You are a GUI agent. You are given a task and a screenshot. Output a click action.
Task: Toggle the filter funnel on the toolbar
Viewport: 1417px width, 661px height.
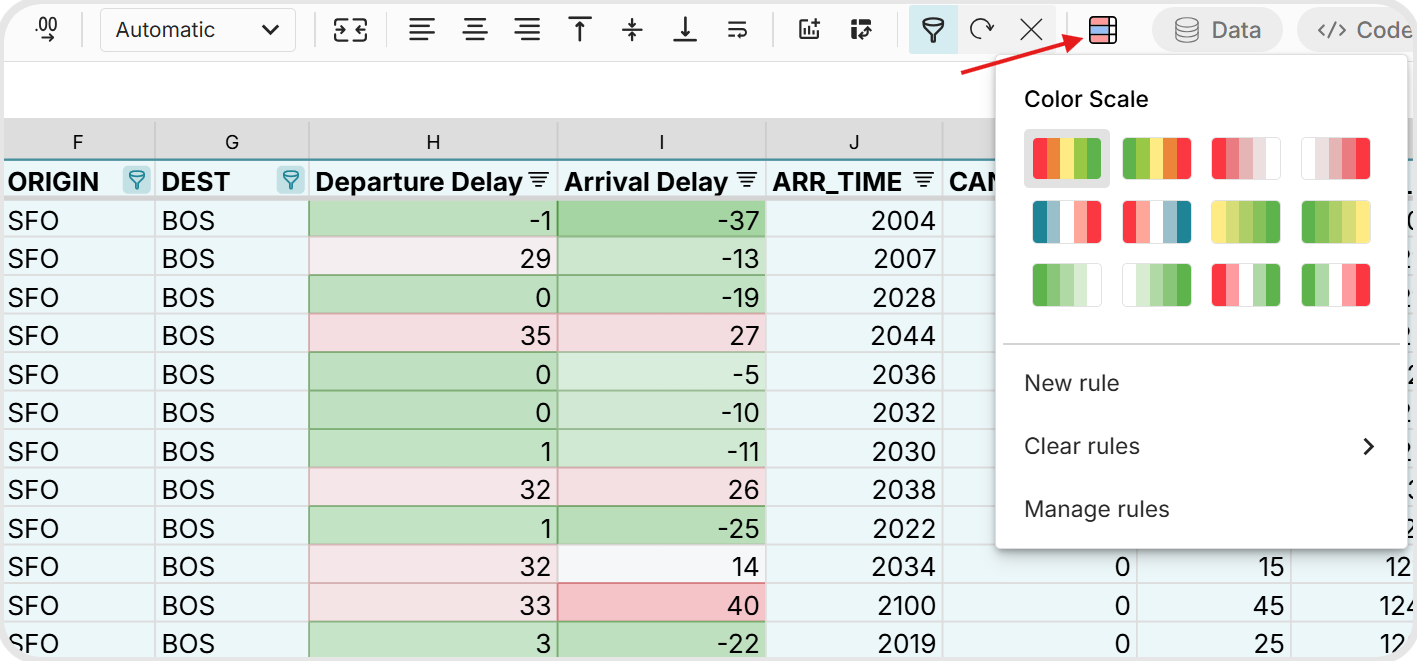[932, 29]
